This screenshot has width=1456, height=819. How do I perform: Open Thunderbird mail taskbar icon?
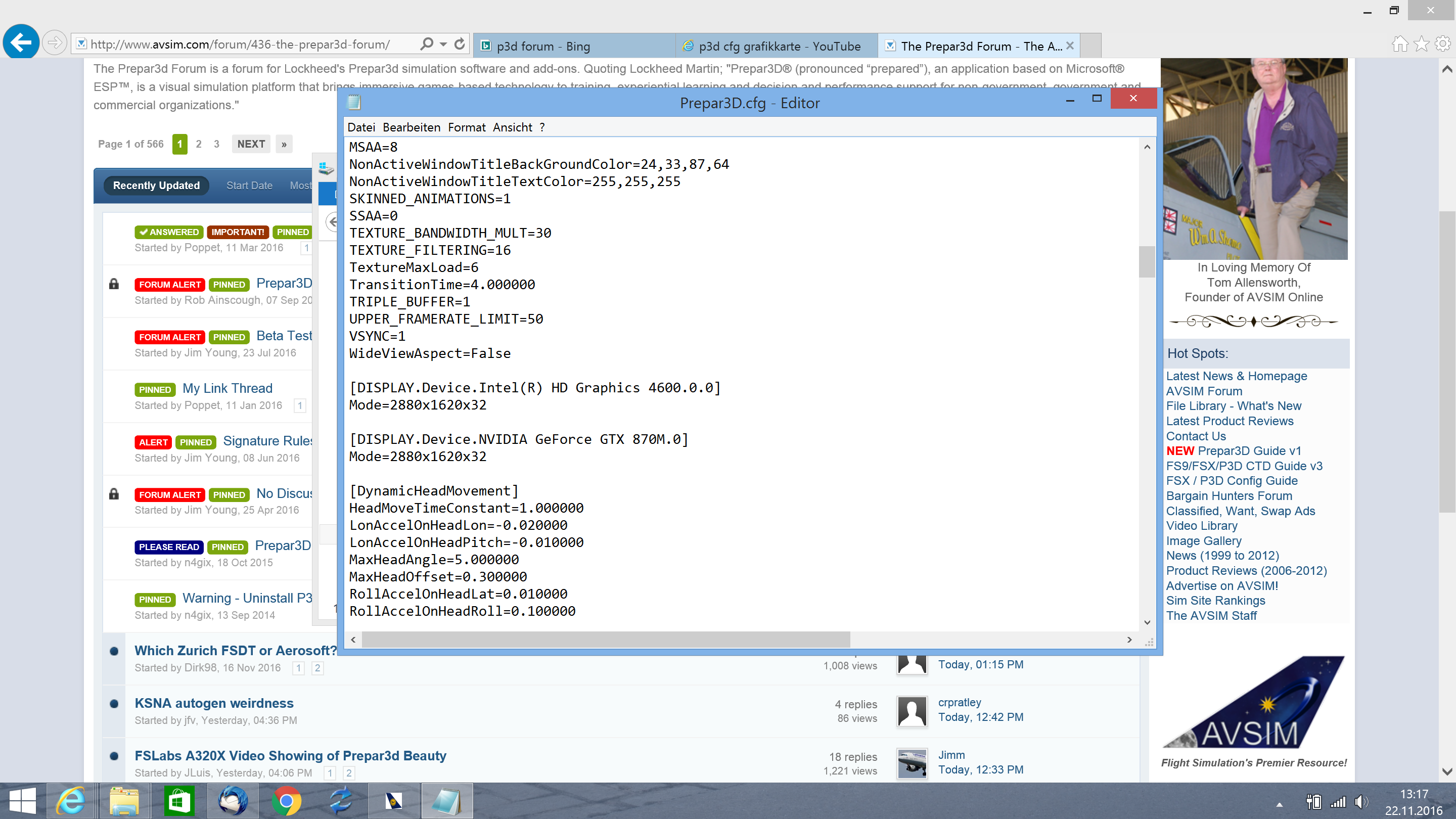click(x=233, y=801)
